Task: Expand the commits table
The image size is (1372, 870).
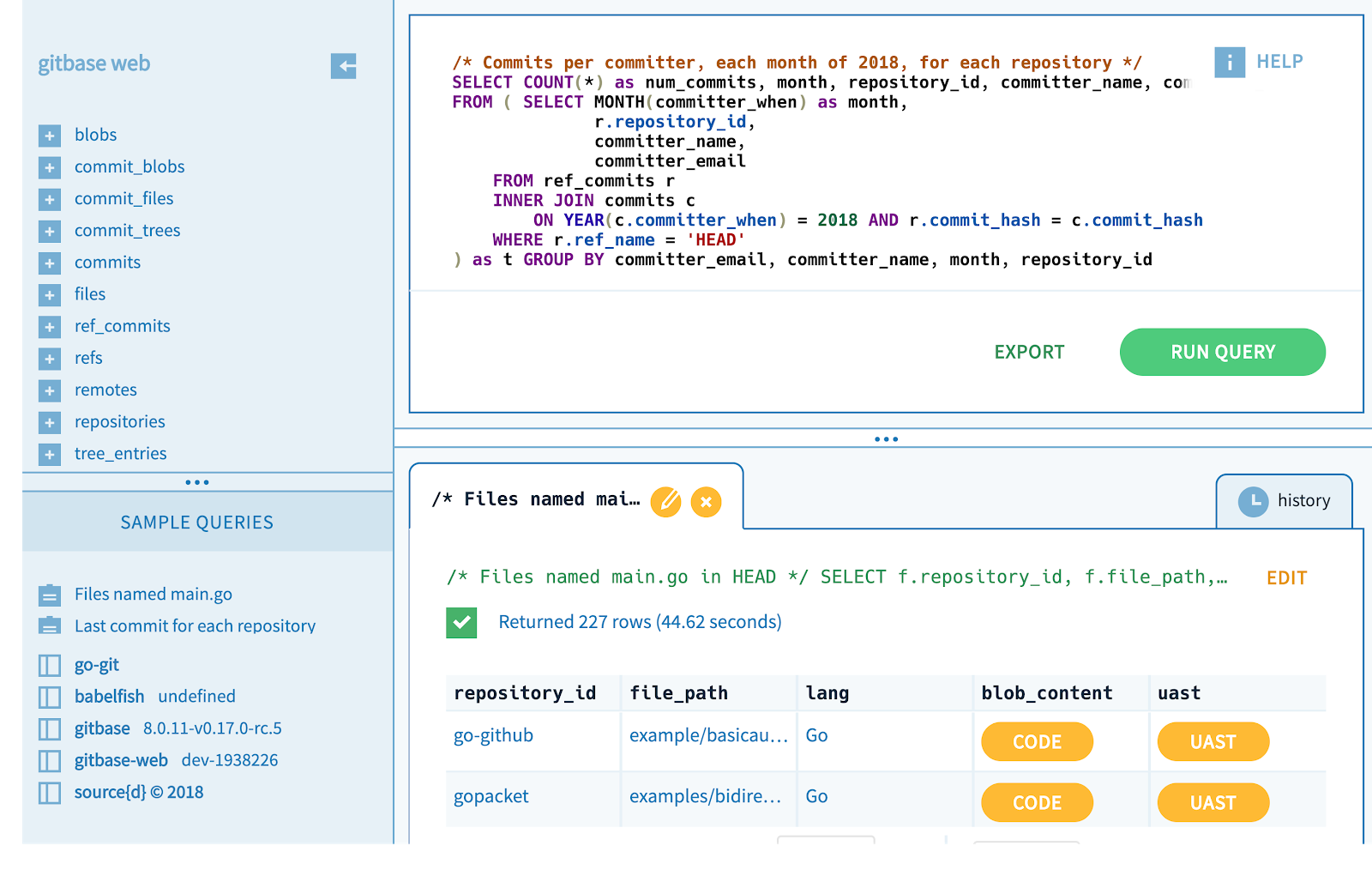Action: click(49, 263)
